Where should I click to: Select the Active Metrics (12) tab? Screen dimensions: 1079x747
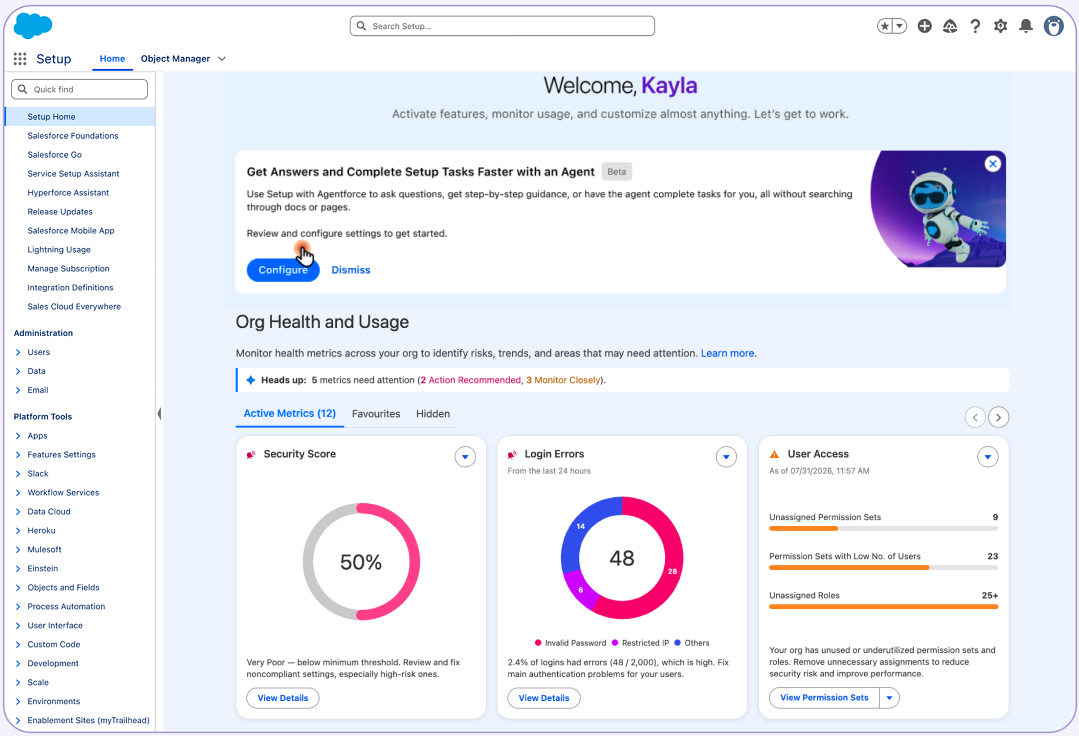click(x=290, y=413)
